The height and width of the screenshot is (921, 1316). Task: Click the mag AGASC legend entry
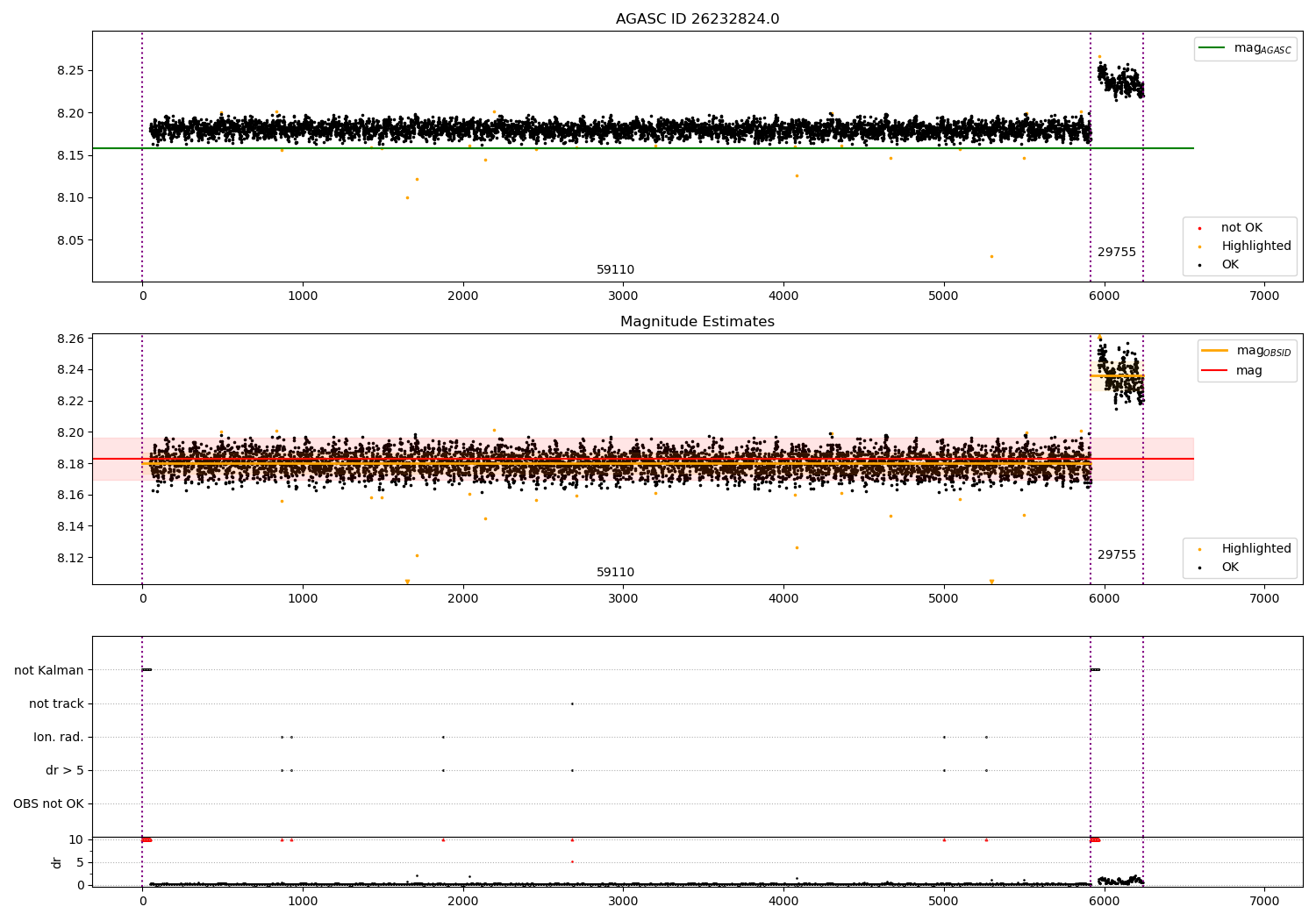[x=1246, y=48]
